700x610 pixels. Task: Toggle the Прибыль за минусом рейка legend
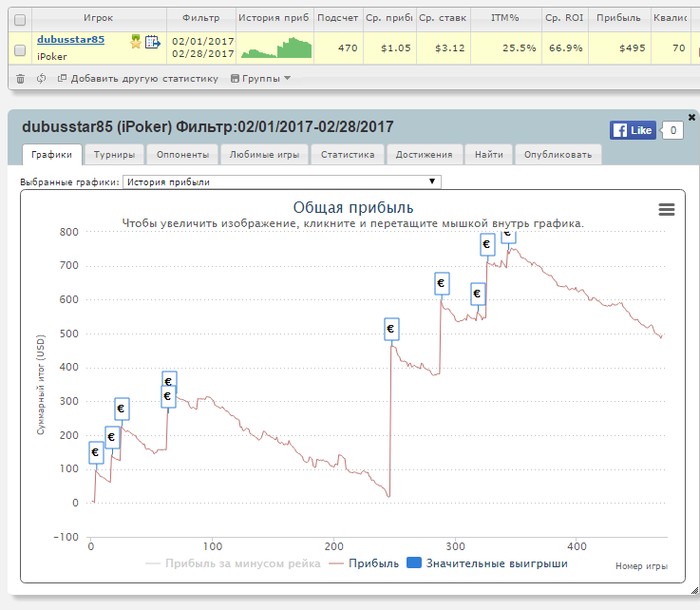coord(233,564)
